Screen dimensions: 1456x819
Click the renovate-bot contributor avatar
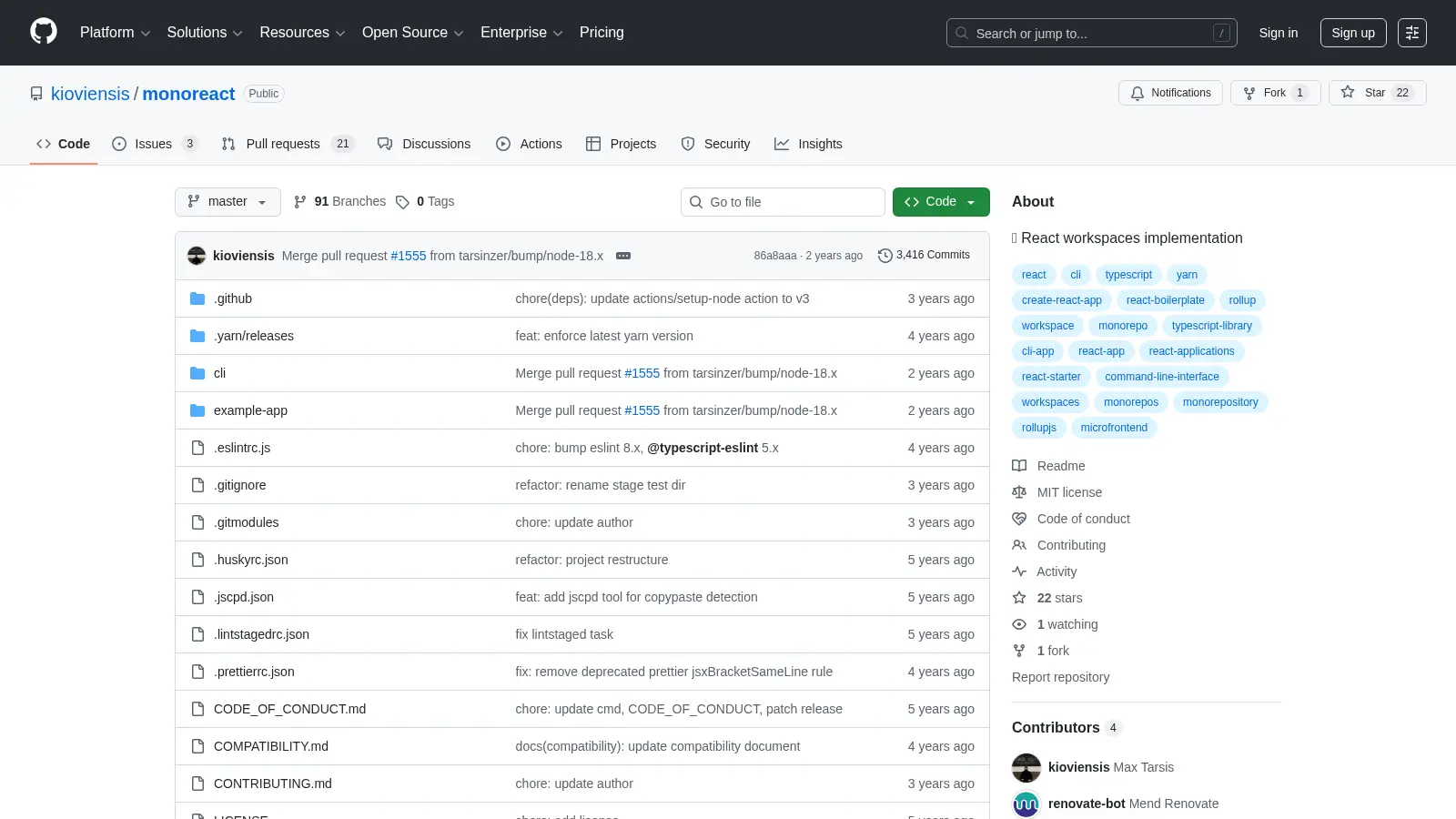click(1026, 804)
